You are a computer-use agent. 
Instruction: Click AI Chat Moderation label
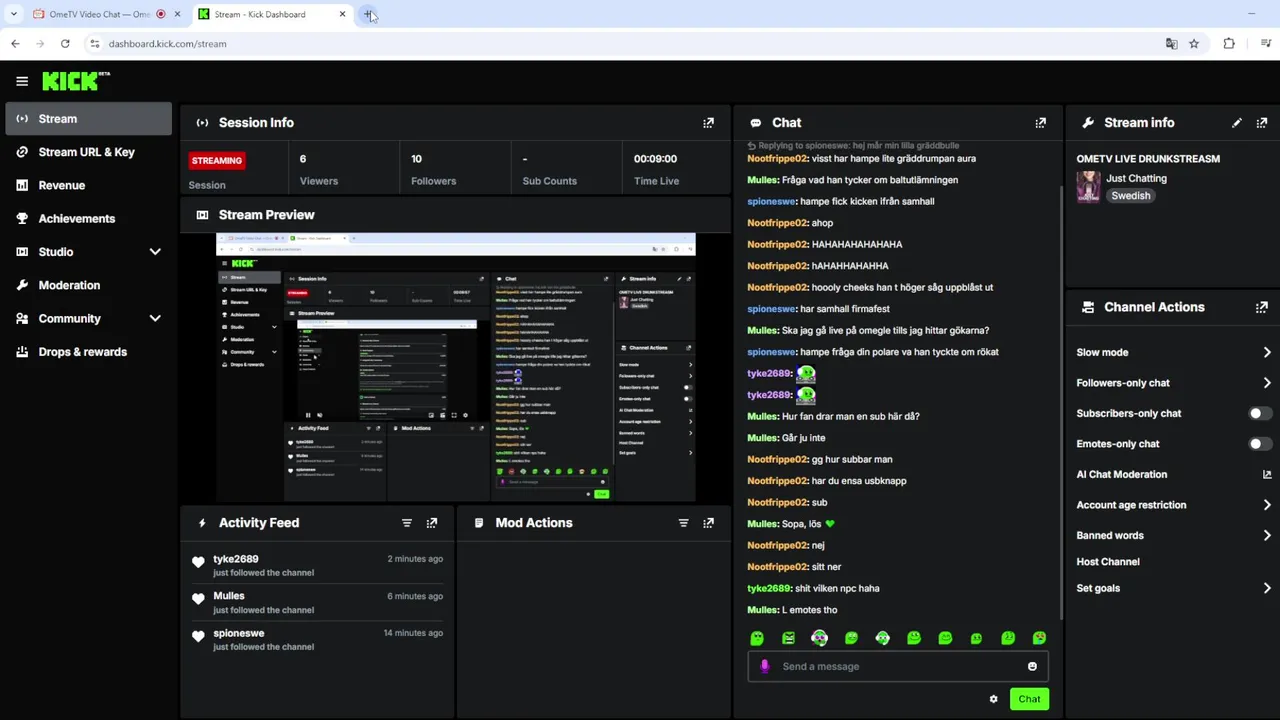pyautogui.click(x=1121, y=474)
